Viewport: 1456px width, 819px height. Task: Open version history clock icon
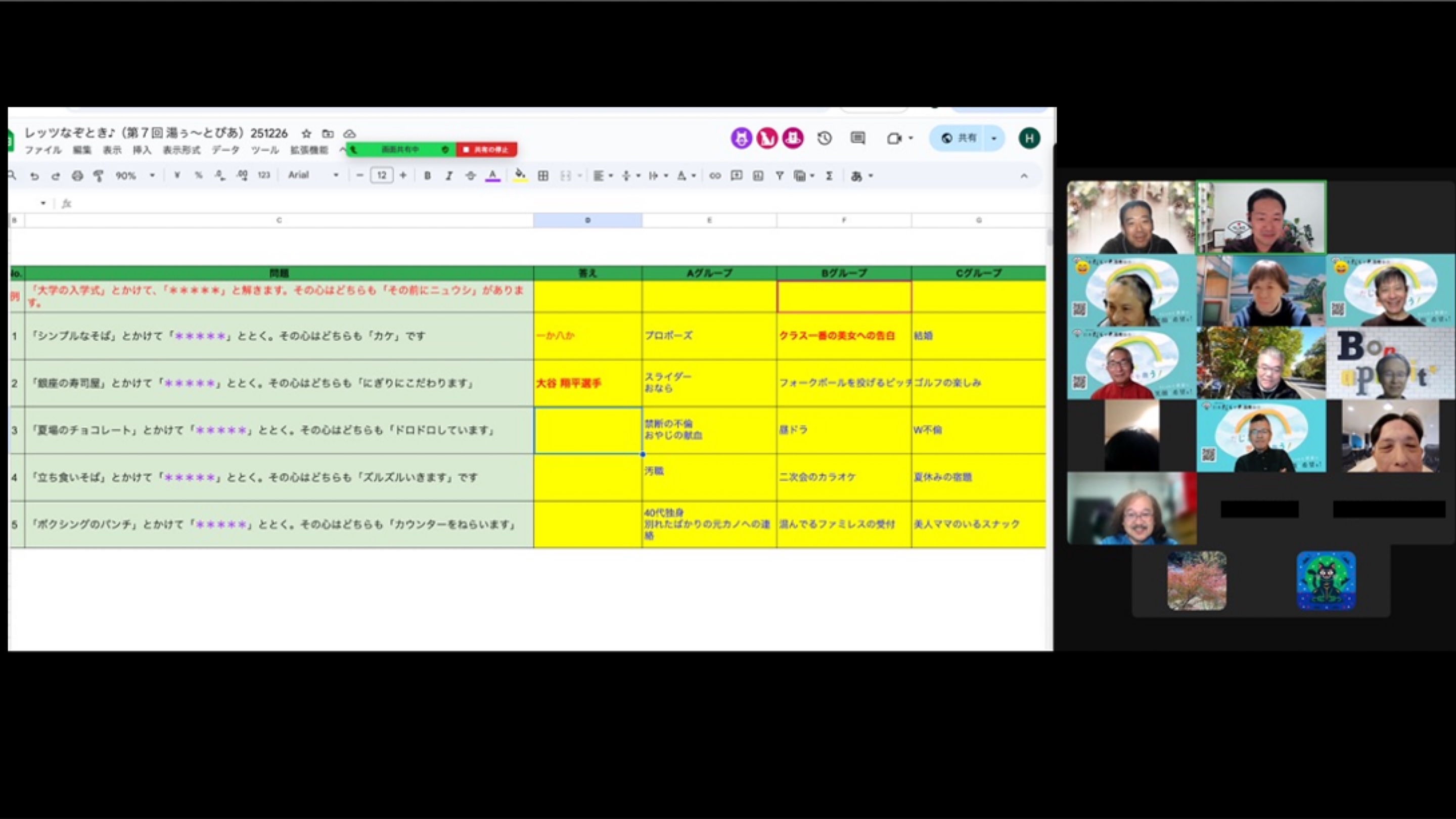(824, 138)
